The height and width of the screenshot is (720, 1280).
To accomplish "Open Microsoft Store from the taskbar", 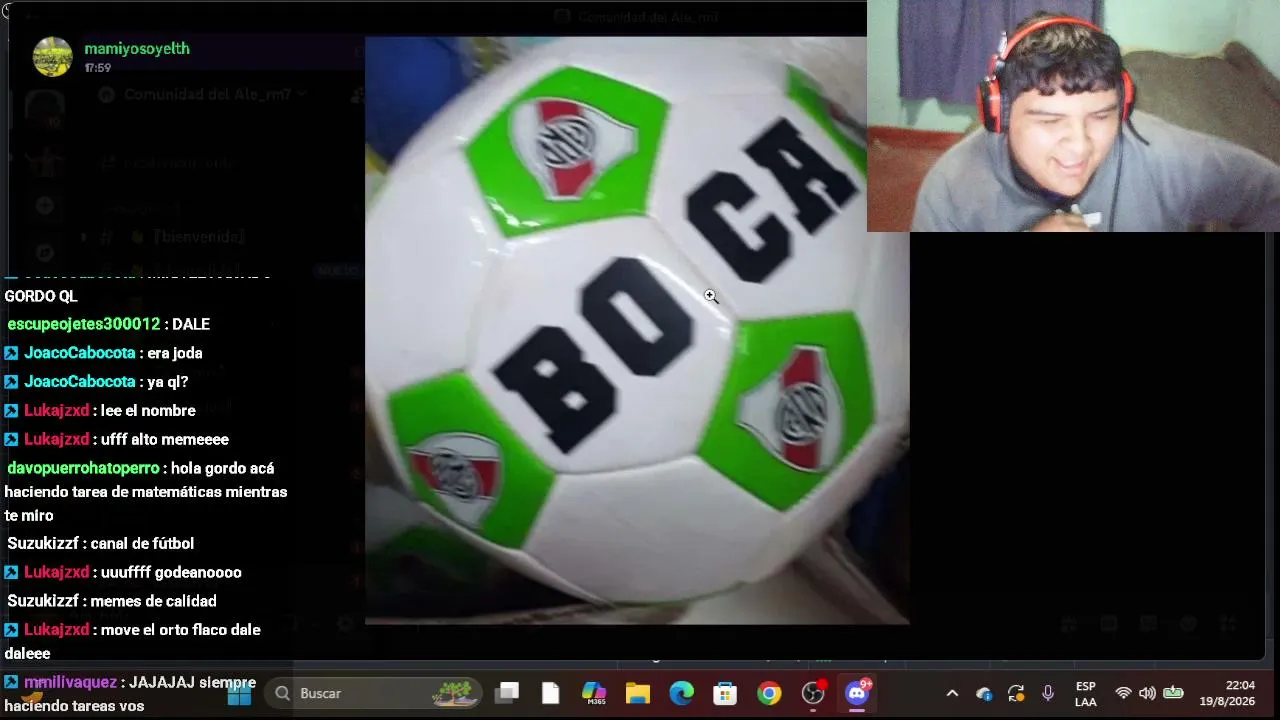I will [725, 693].
